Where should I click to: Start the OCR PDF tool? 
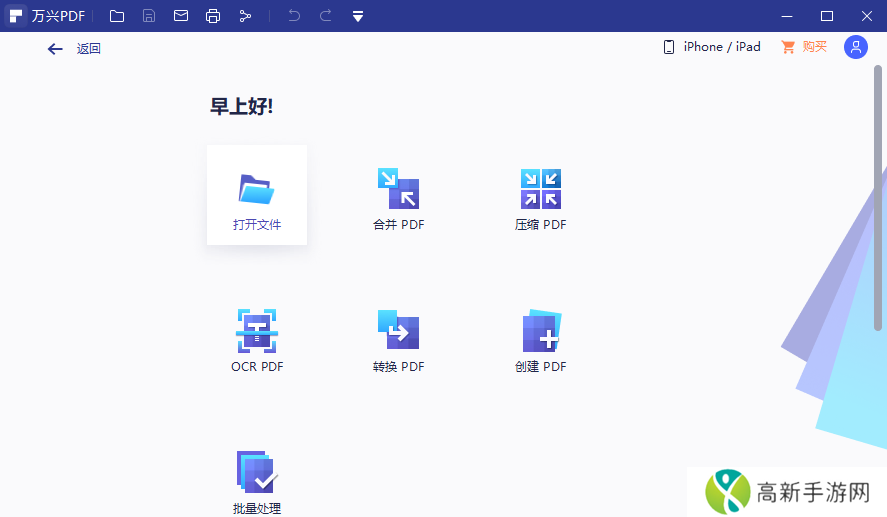coord(257,340)
